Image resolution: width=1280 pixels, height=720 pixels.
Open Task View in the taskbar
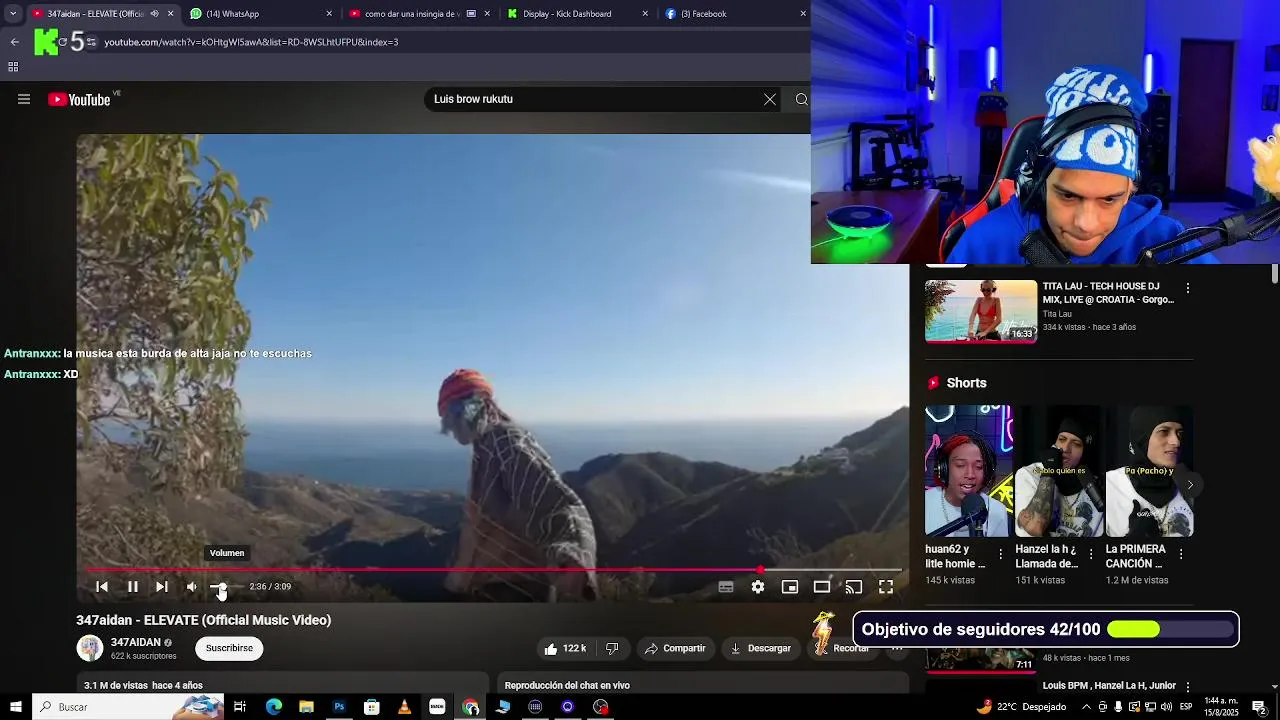click(240, 707)
